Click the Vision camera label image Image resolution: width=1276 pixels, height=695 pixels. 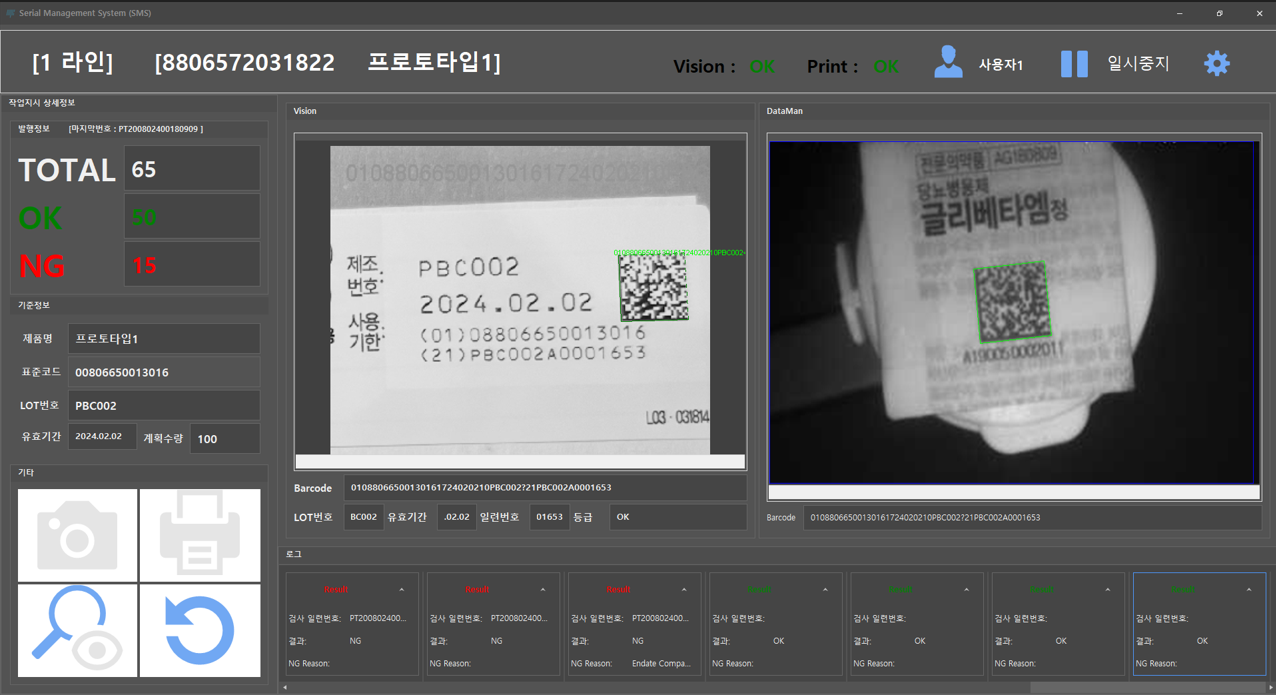520,298
